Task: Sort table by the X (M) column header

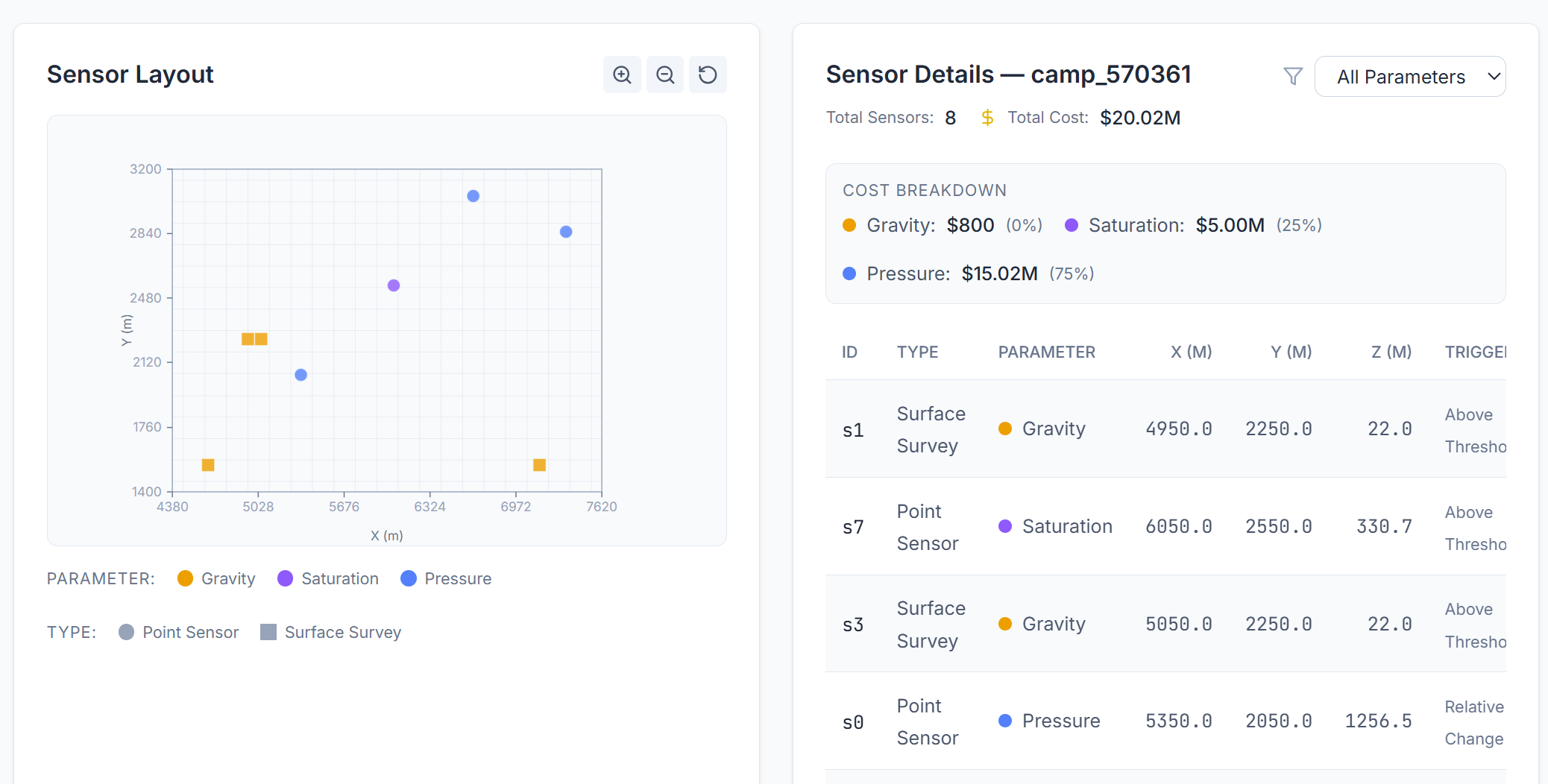Action: click(x=1190, y=353)
